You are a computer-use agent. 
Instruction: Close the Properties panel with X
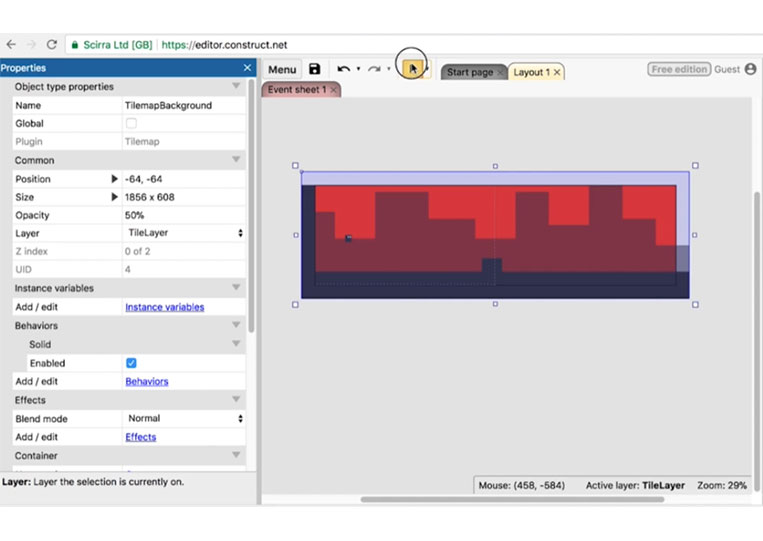coord(247,68)
